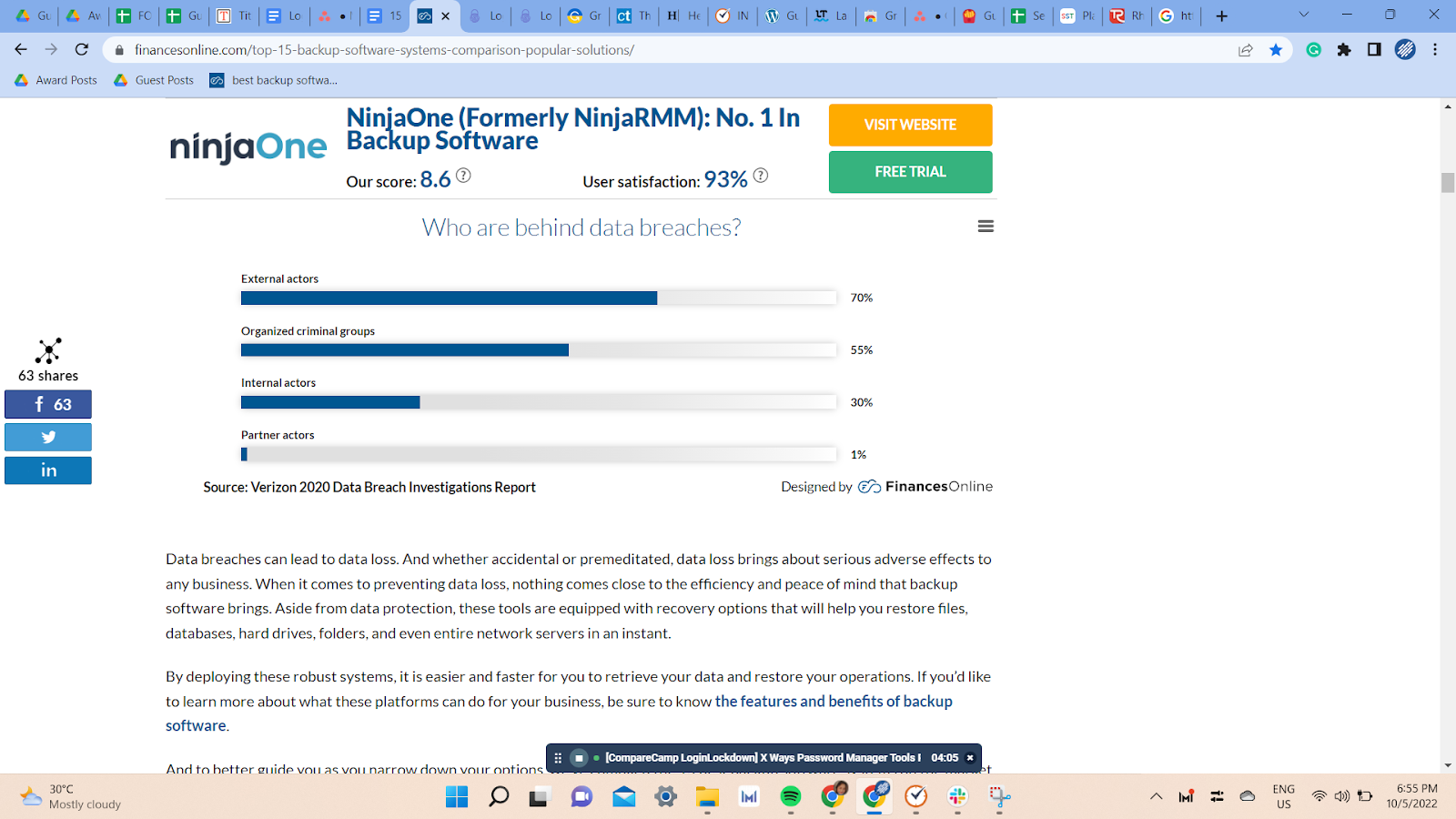1456x819 pixels.
Task: Open a new browser tab
Action: click(1221, 15)
